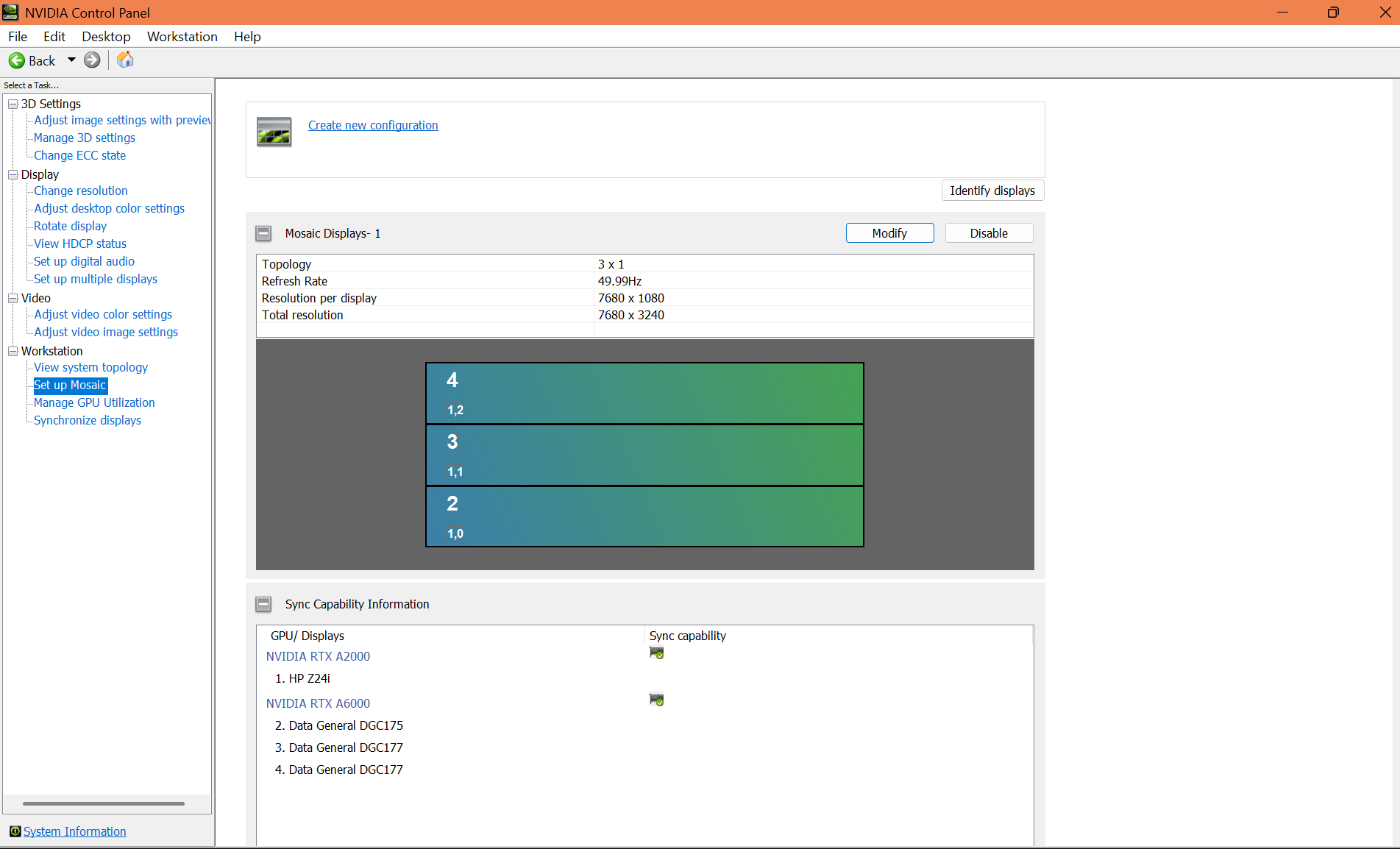This screenshot has width=1400, height=849.
Task: Collapse the Mosaic Displays section
Action: pos(263,233)
